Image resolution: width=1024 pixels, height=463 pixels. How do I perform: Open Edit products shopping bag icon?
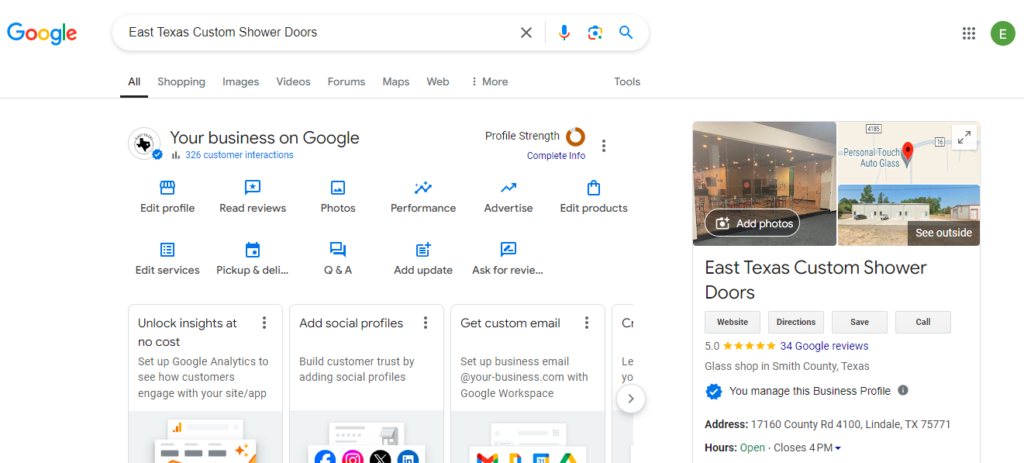tap(593, 188)
